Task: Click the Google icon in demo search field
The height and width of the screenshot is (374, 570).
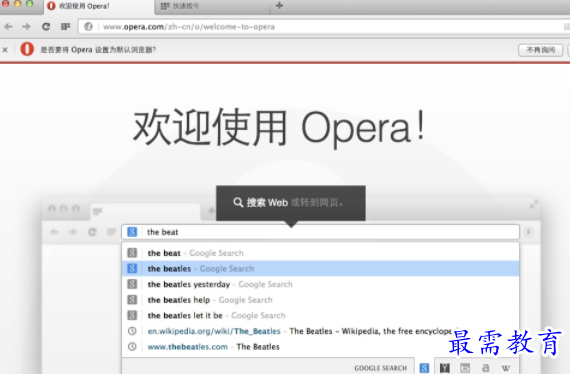Action: coord(132,232)
